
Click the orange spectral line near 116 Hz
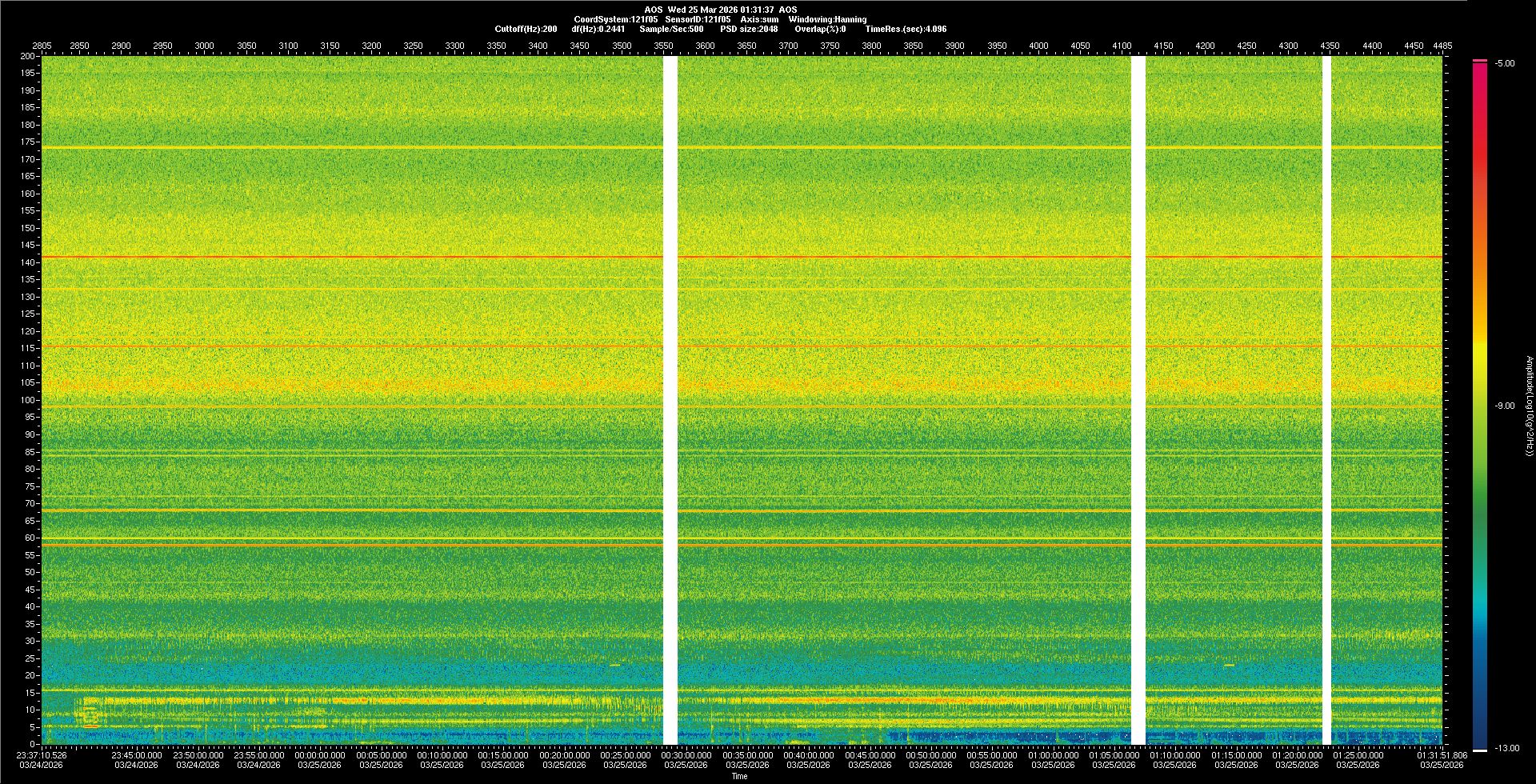pos(352,346)
